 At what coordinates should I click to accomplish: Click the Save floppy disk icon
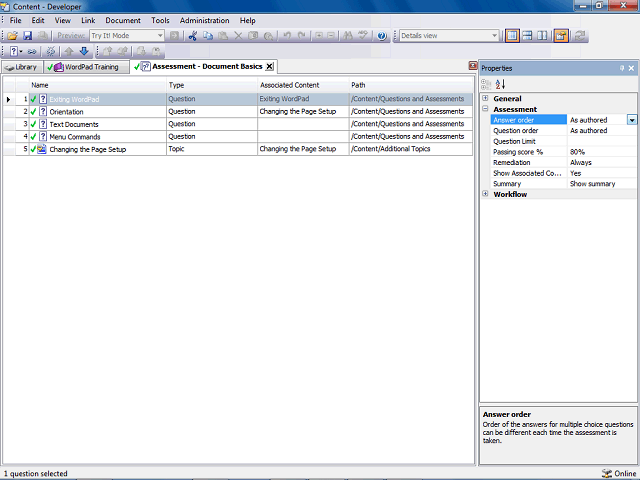tap(27, 36)
